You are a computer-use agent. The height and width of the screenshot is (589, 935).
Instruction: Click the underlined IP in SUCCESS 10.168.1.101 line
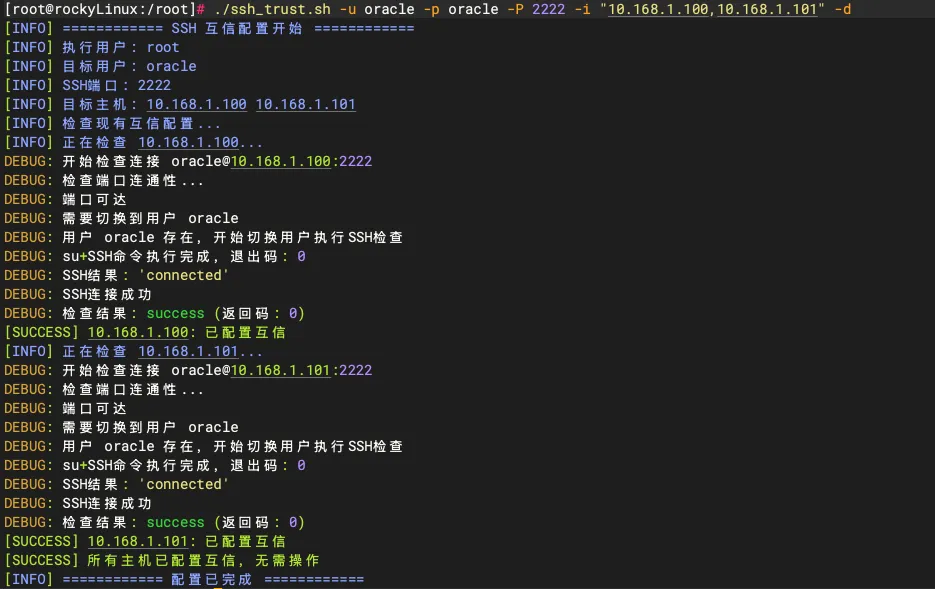click(140, 541)
